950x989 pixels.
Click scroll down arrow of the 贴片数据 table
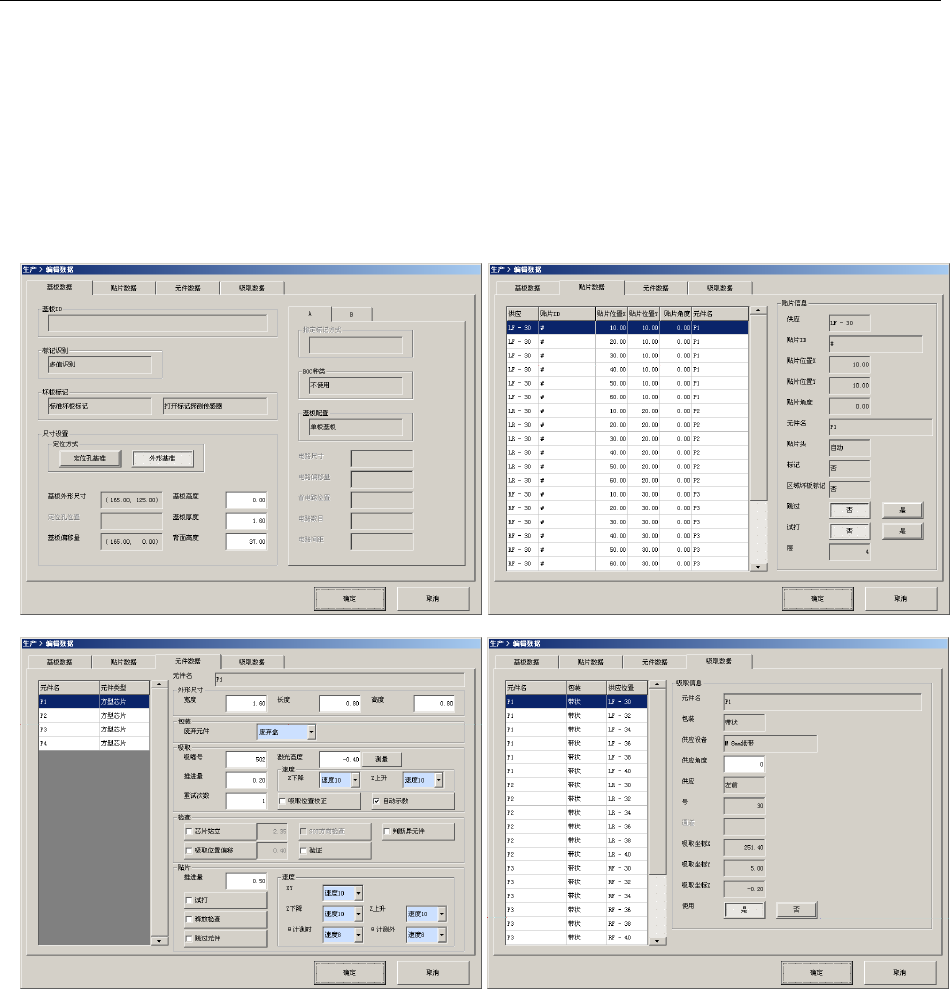[758, 567]
